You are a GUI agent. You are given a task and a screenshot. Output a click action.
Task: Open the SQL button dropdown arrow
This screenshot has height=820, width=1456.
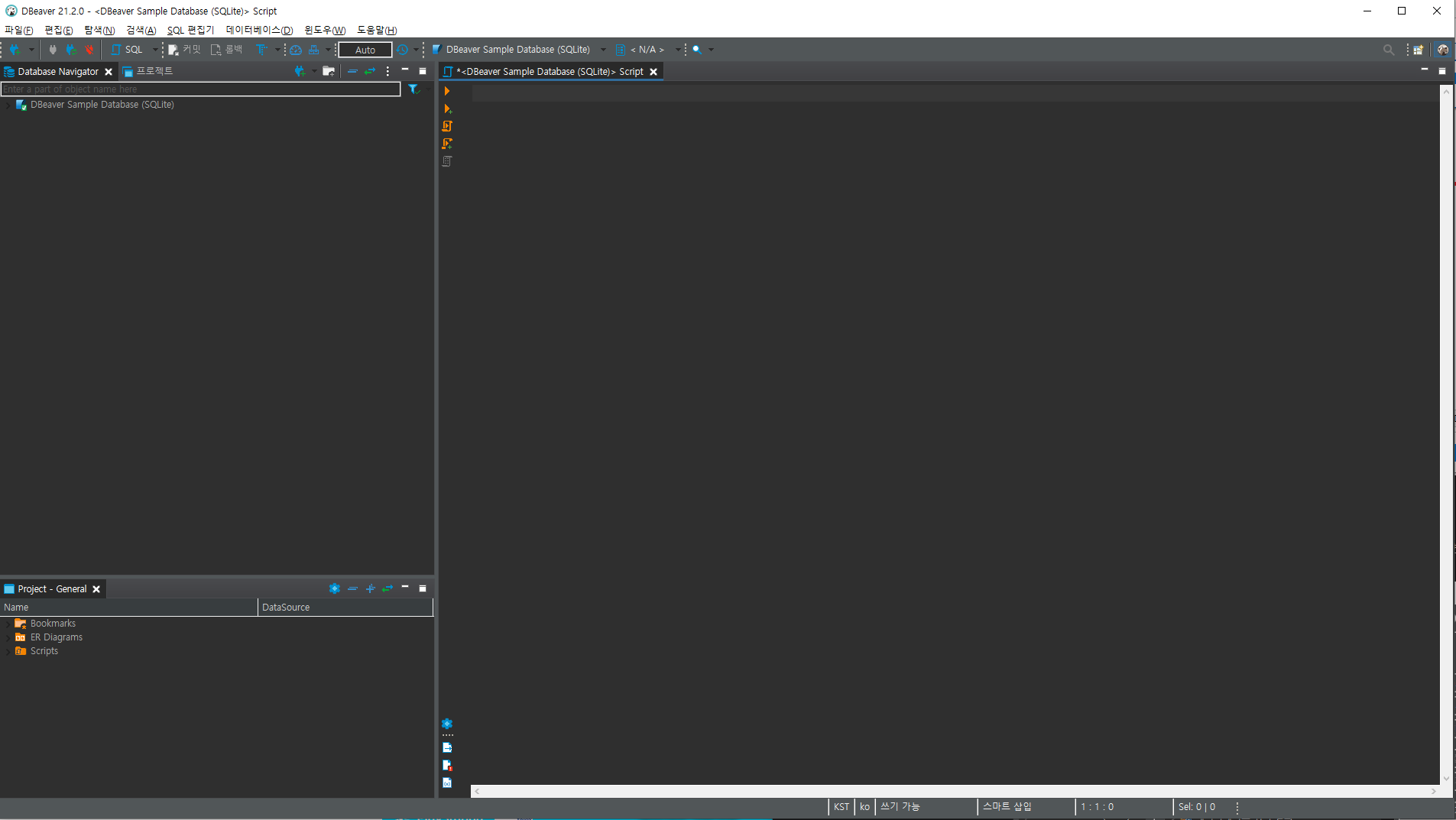click(154, 50)
